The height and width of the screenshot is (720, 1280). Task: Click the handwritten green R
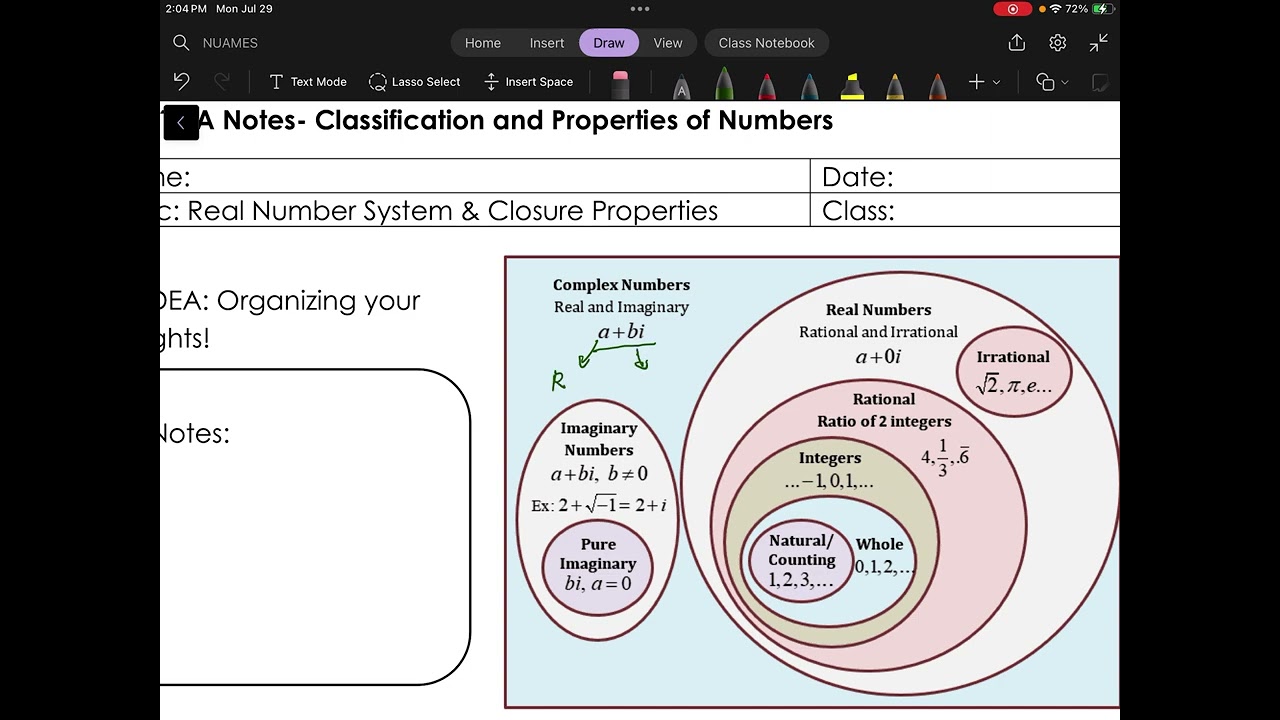[x=558, y=381]
